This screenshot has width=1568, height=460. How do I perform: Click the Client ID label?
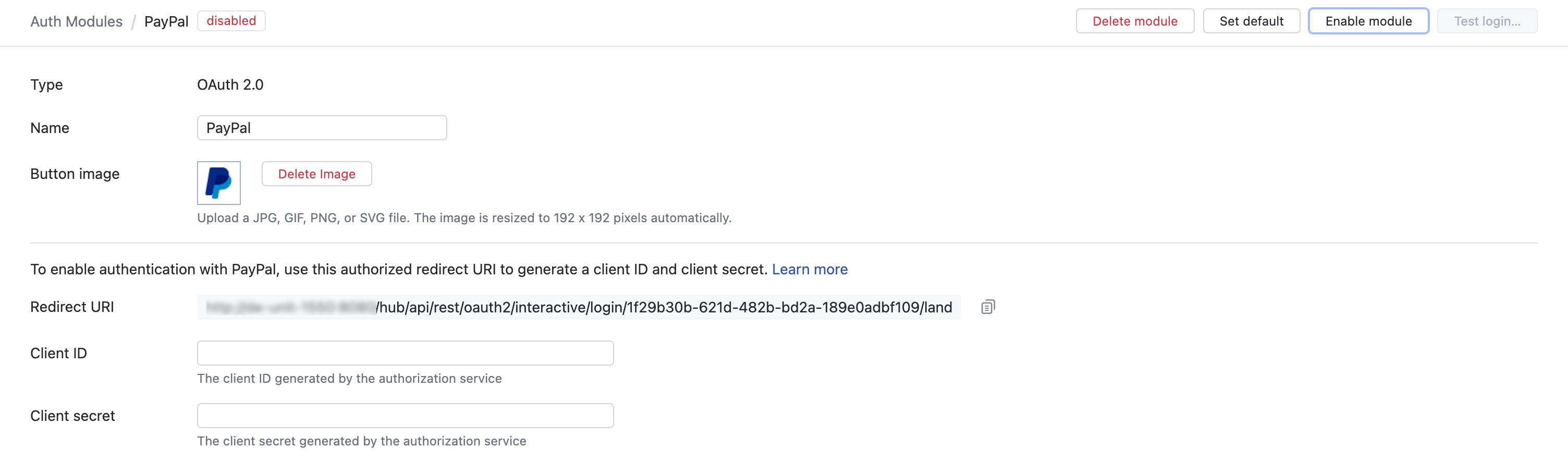(58, 354)
